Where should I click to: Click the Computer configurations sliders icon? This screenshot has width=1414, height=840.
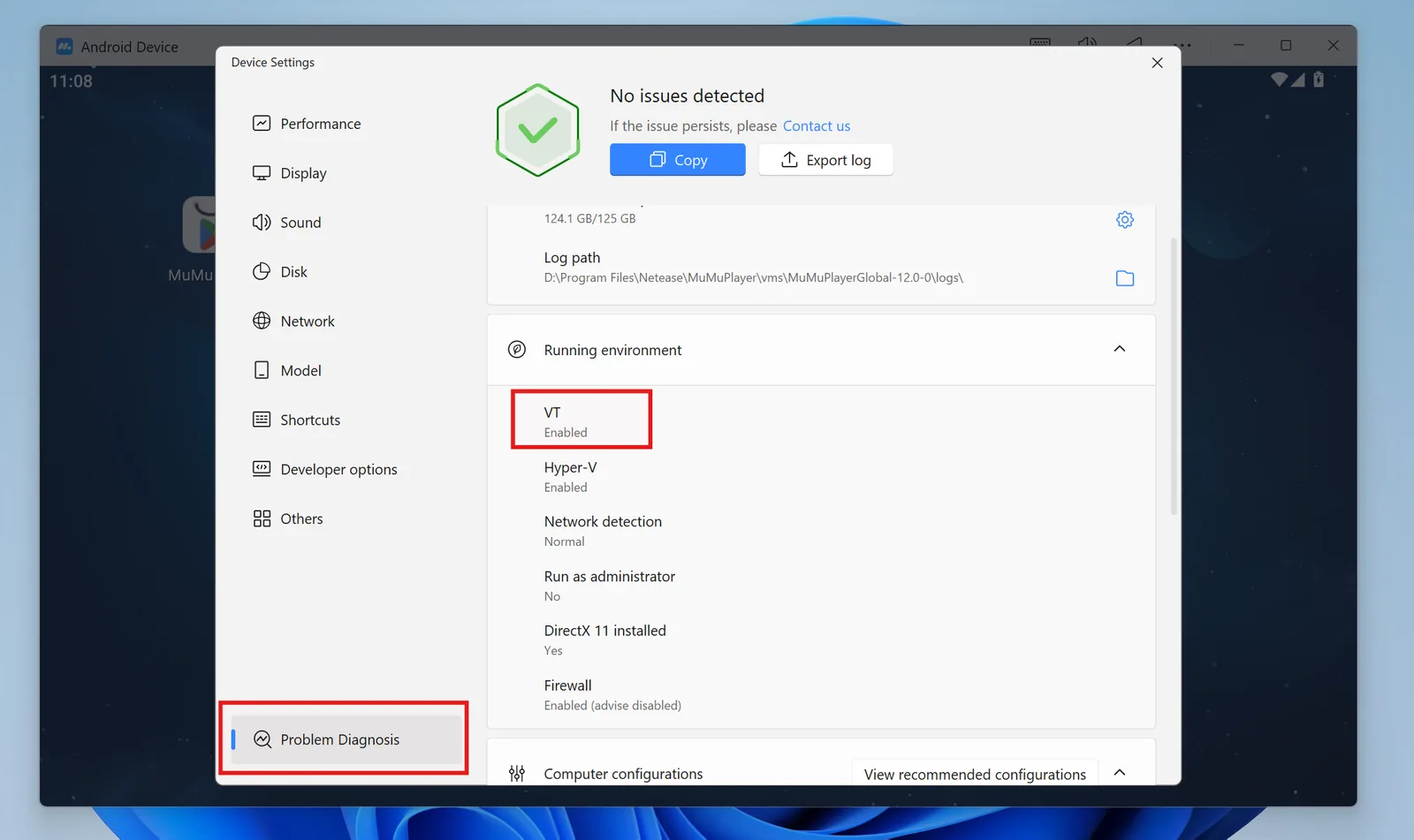click(517, 774)
